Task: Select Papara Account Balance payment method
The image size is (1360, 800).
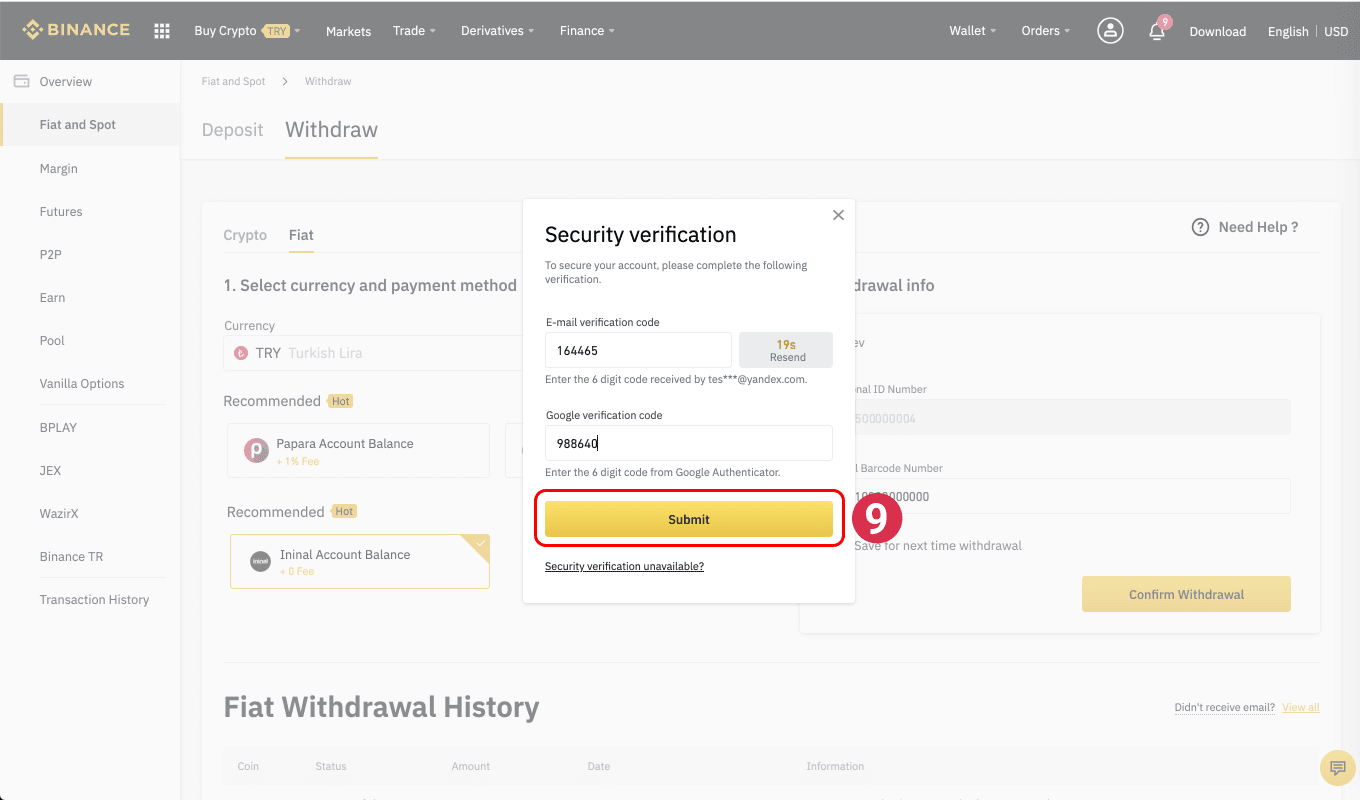Action: [358, 450]
